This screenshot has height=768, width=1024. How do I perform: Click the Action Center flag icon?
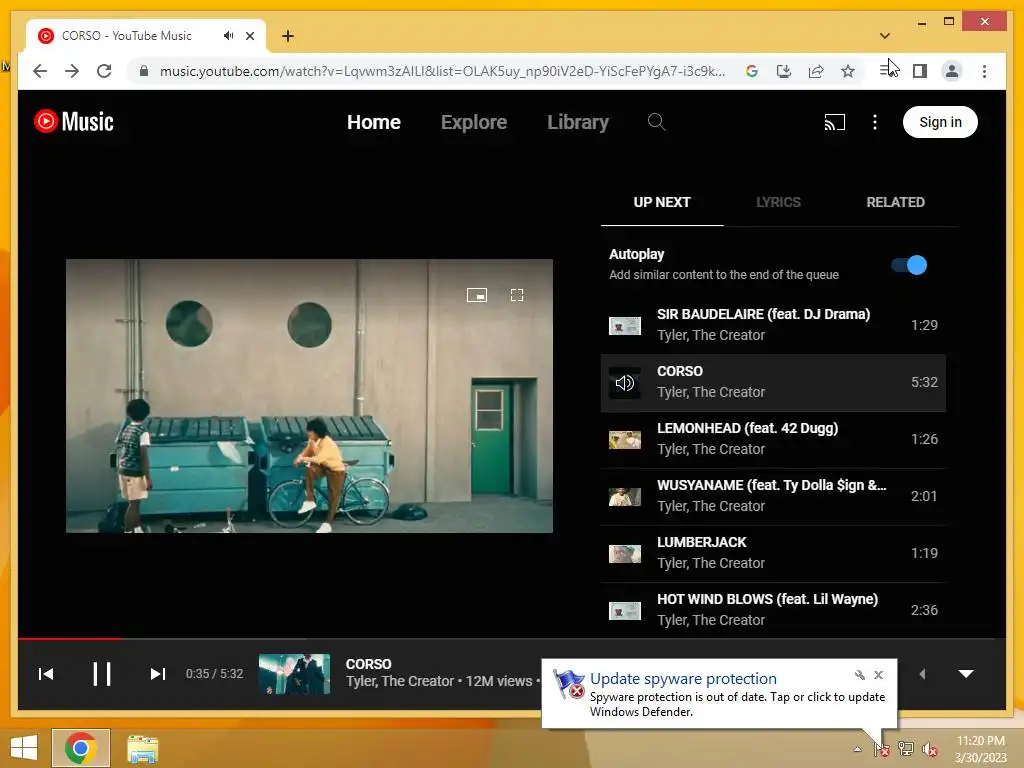882,749
